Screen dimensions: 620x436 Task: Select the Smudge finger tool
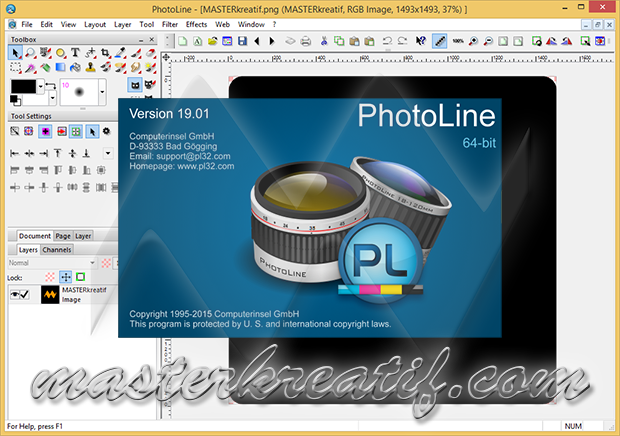click(x=135, y=68)
